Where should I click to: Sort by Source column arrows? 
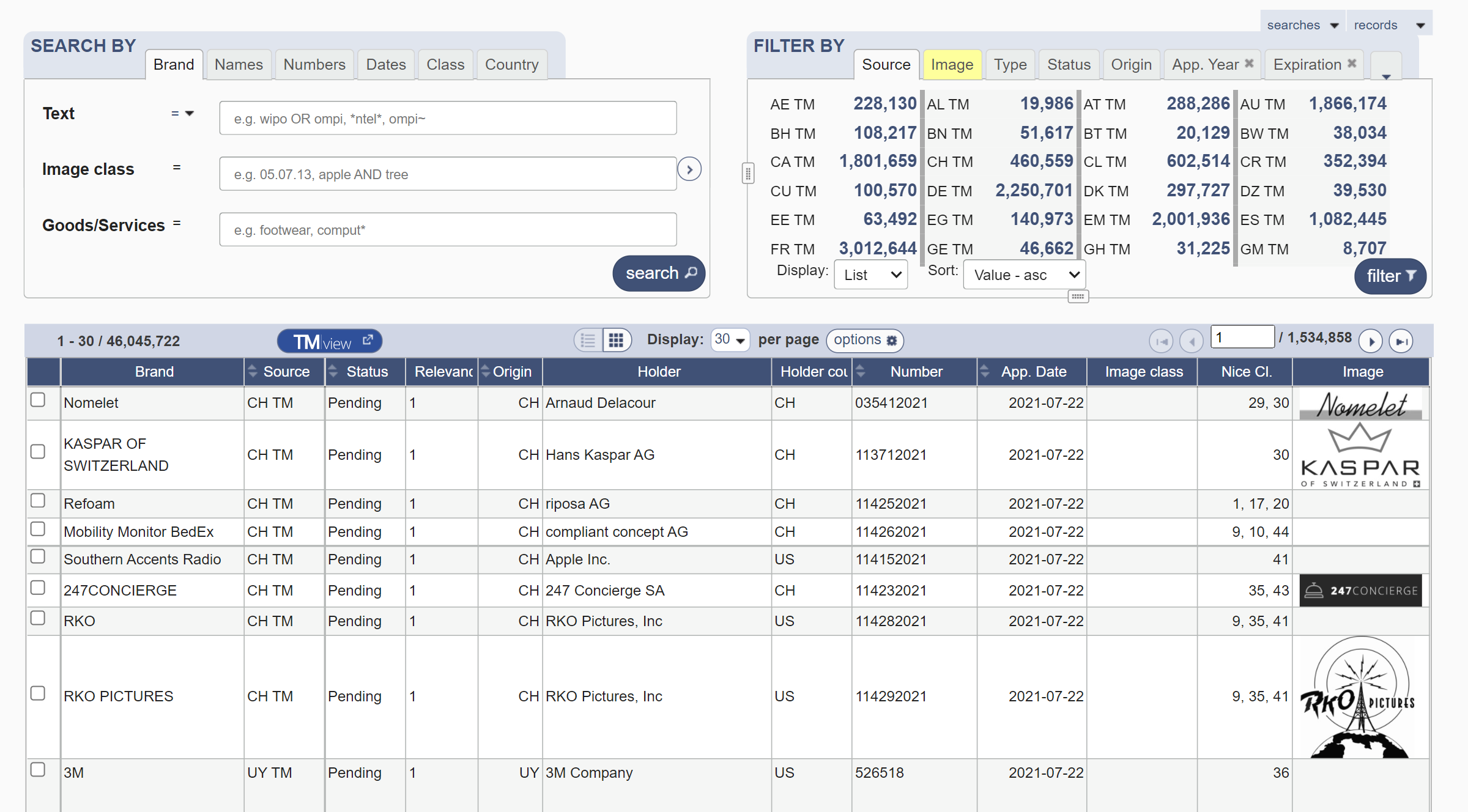[x=252, y=371]
